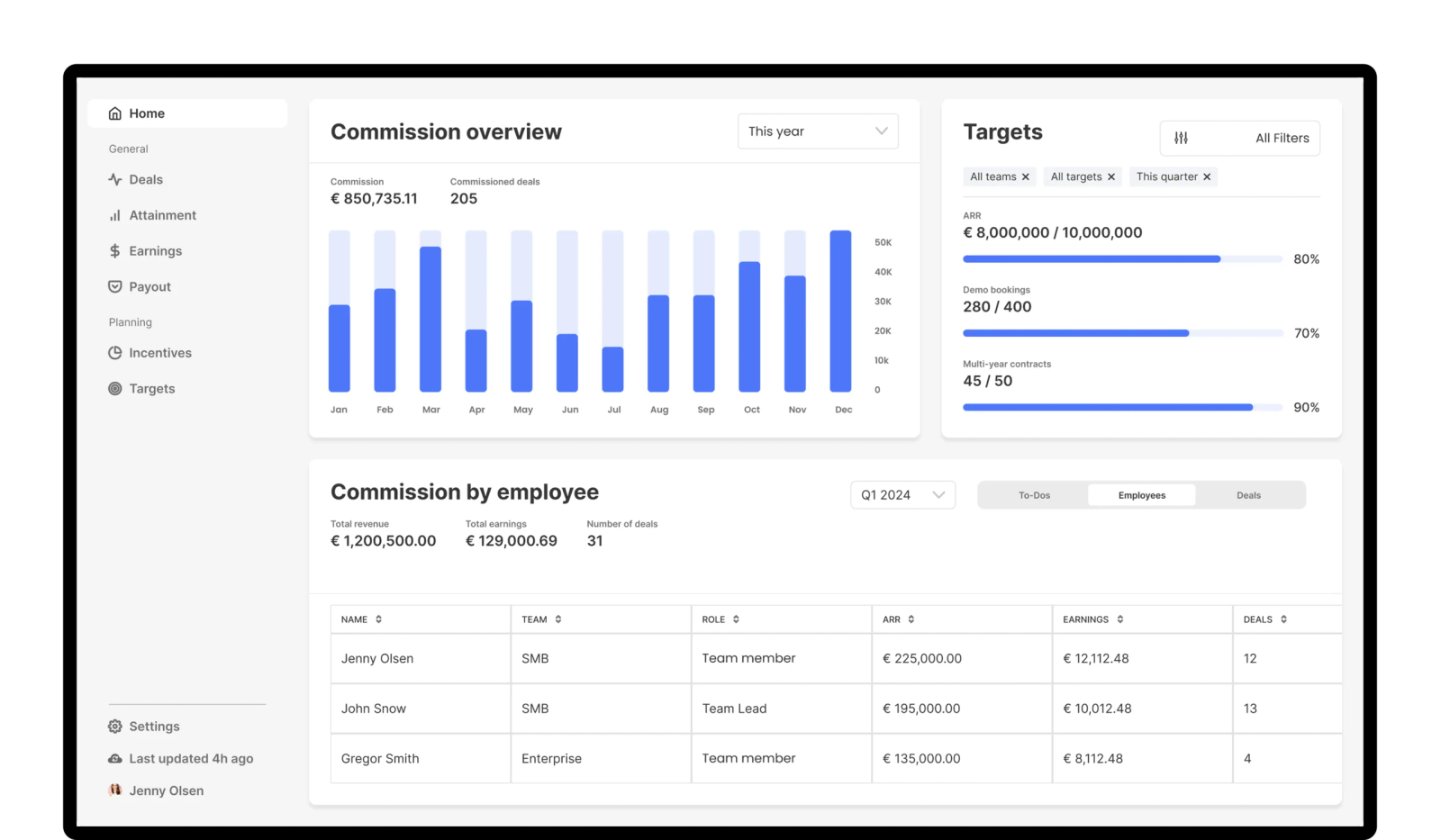Open the Q1 2024 quarter dropdown
Viewport: 1441px width, 840px height.
click(x=902, y=495)
